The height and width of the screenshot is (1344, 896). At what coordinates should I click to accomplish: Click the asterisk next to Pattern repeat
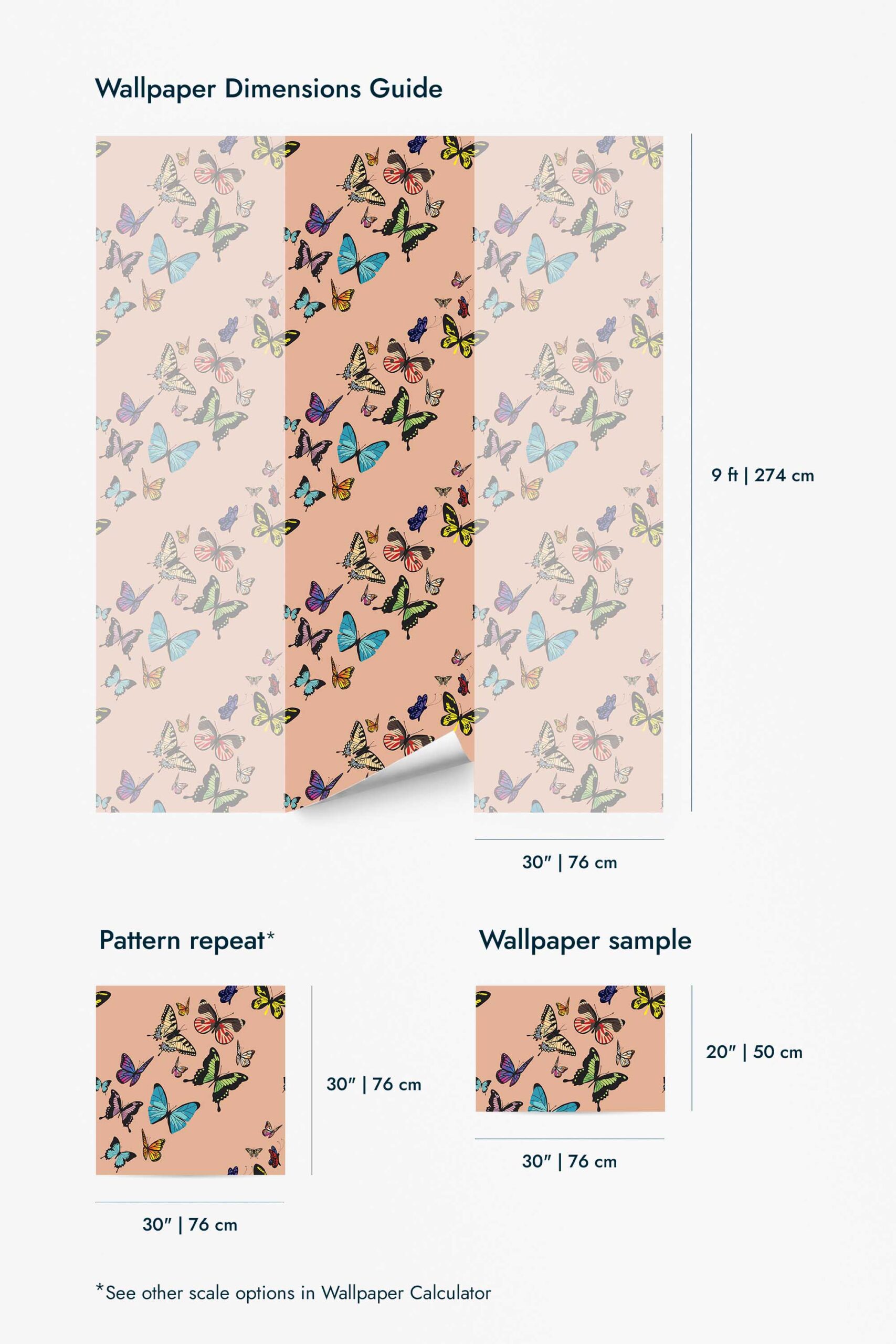(270, 936)
